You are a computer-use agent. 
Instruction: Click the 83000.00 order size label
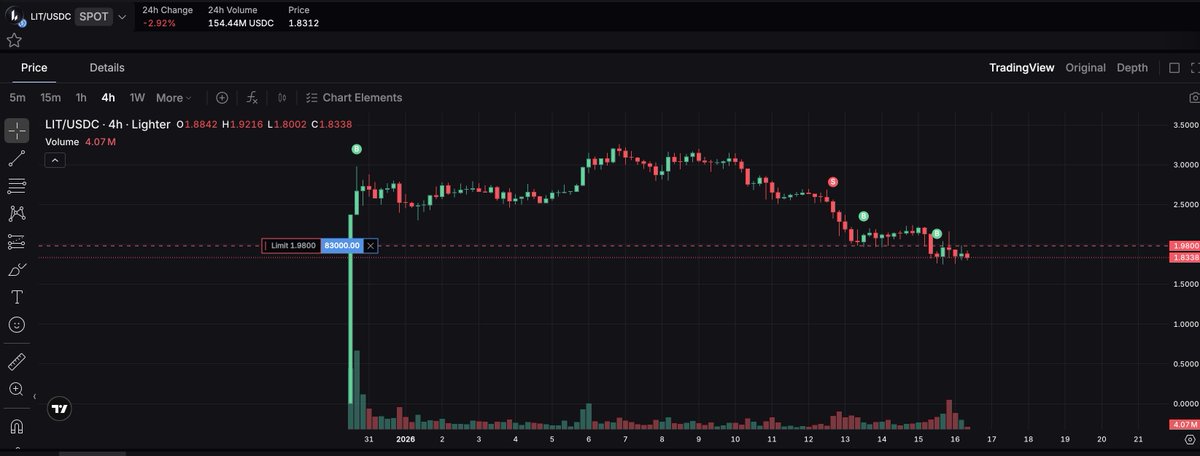click(342, 245)
